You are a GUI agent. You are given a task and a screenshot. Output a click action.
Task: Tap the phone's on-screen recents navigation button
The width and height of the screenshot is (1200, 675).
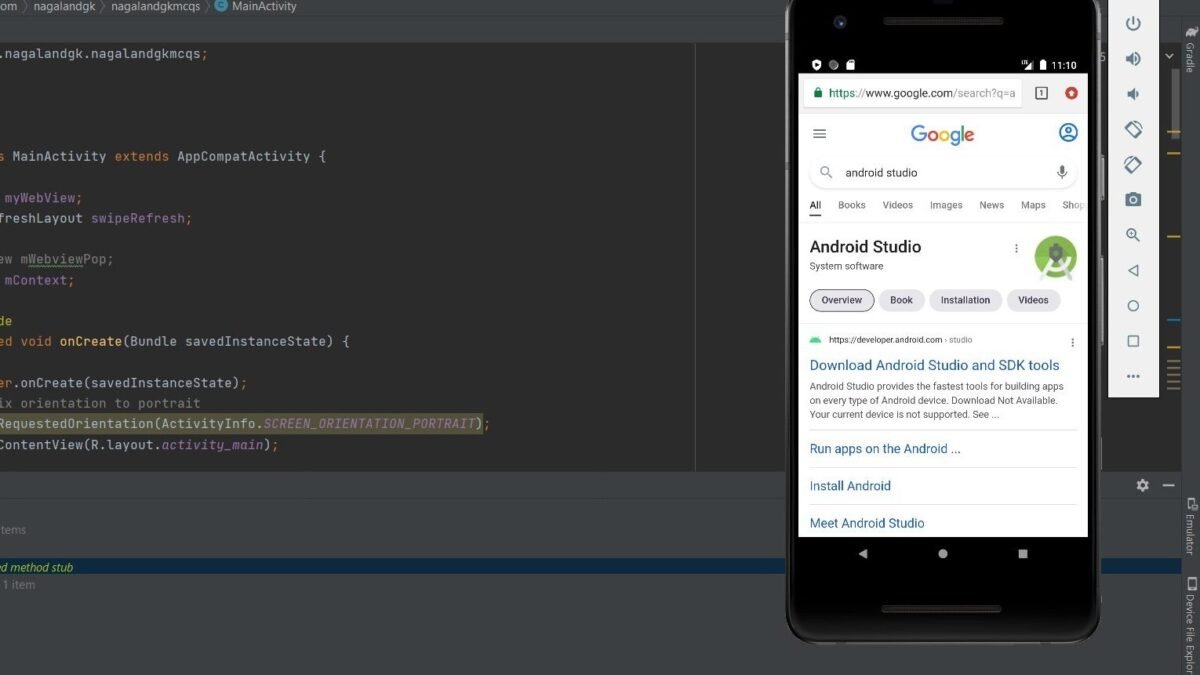click(x=1022, y=553)
